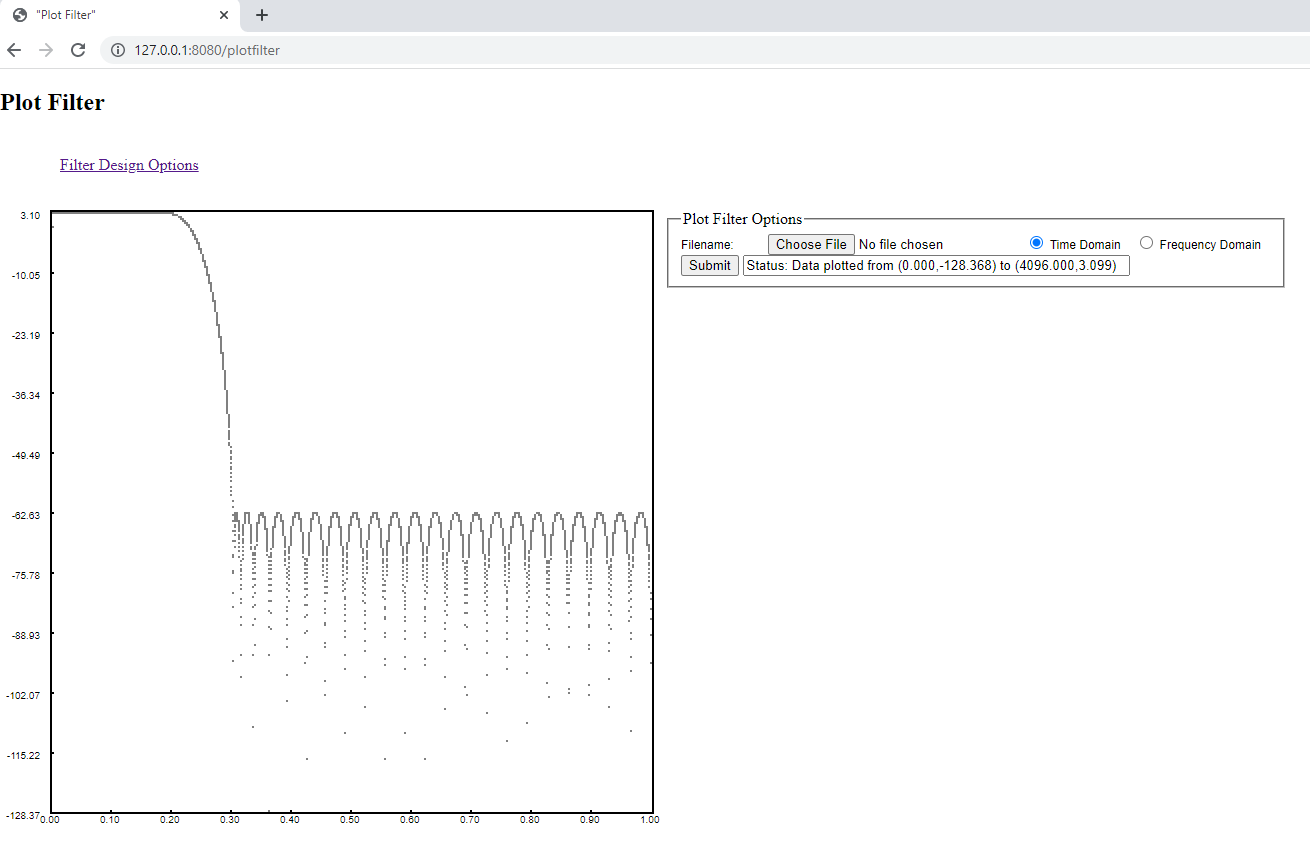Click the filter response plot area
The height and width of the screenshot is (848, 1310).
350,510
